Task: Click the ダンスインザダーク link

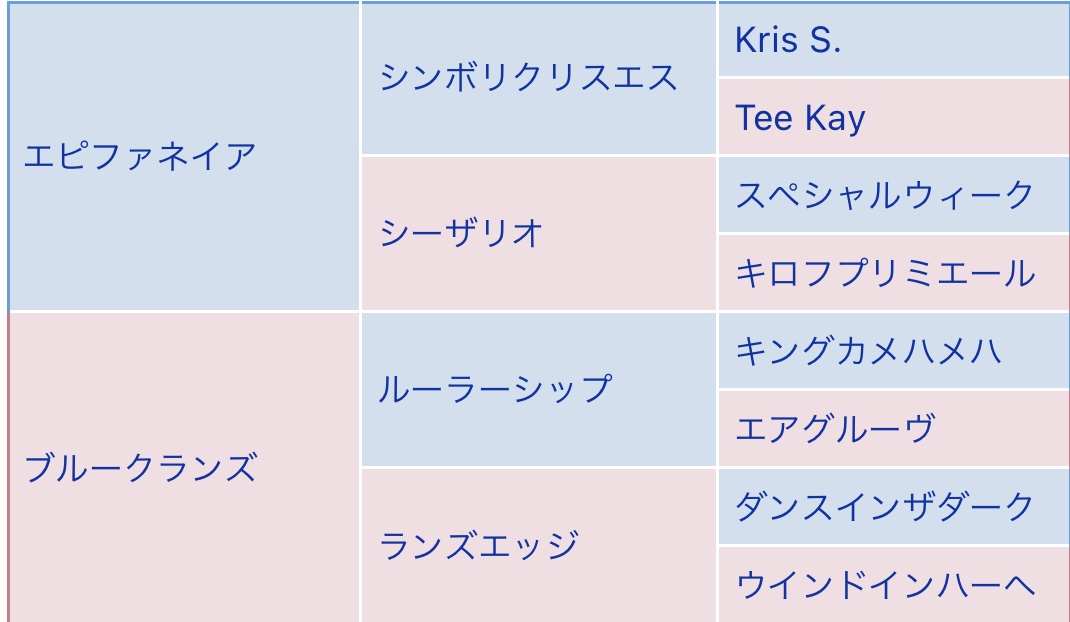Action: tap(884, 507)
